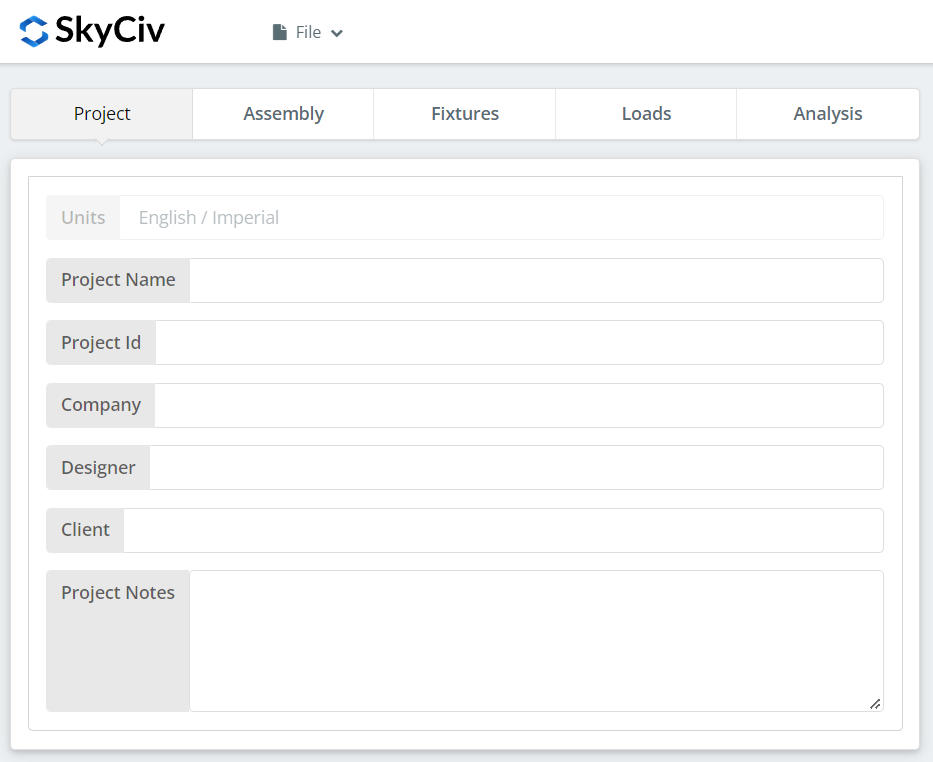This screenshot has height=762, width=933.
Task: Focus the Project Name text field
Action: 535,281
